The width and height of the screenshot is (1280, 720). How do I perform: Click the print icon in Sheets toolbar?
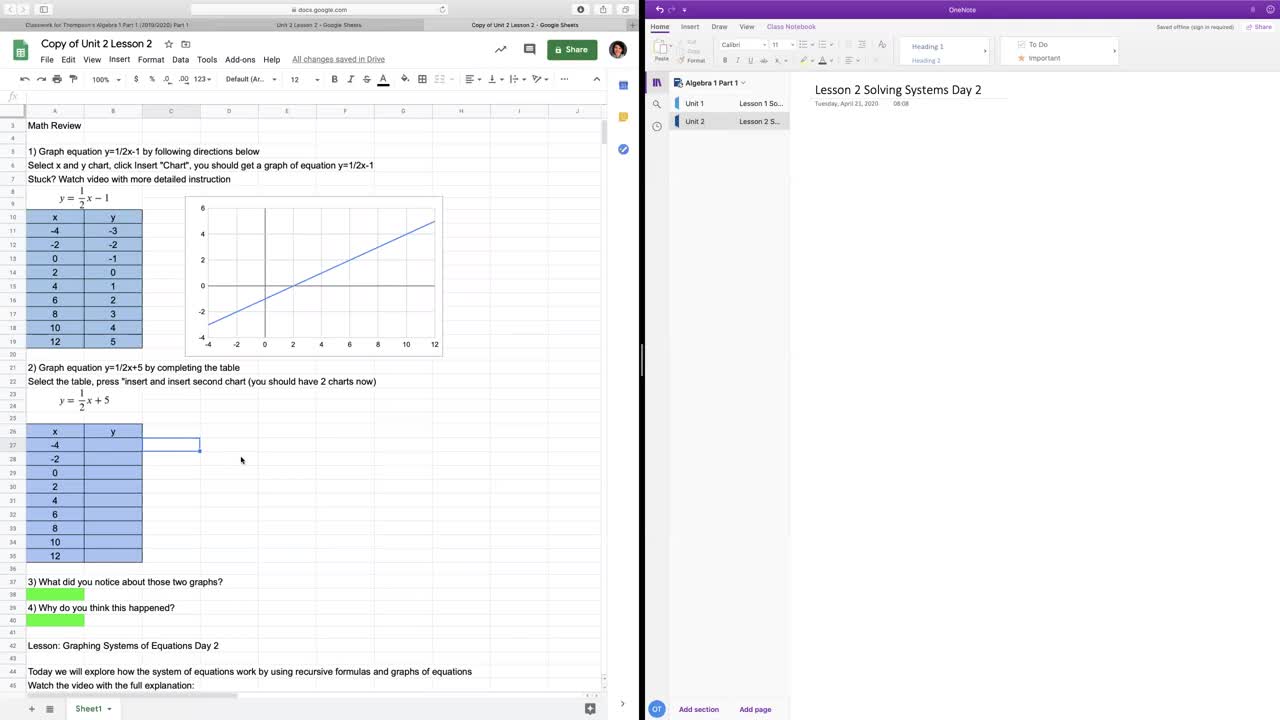pos(57,79)
